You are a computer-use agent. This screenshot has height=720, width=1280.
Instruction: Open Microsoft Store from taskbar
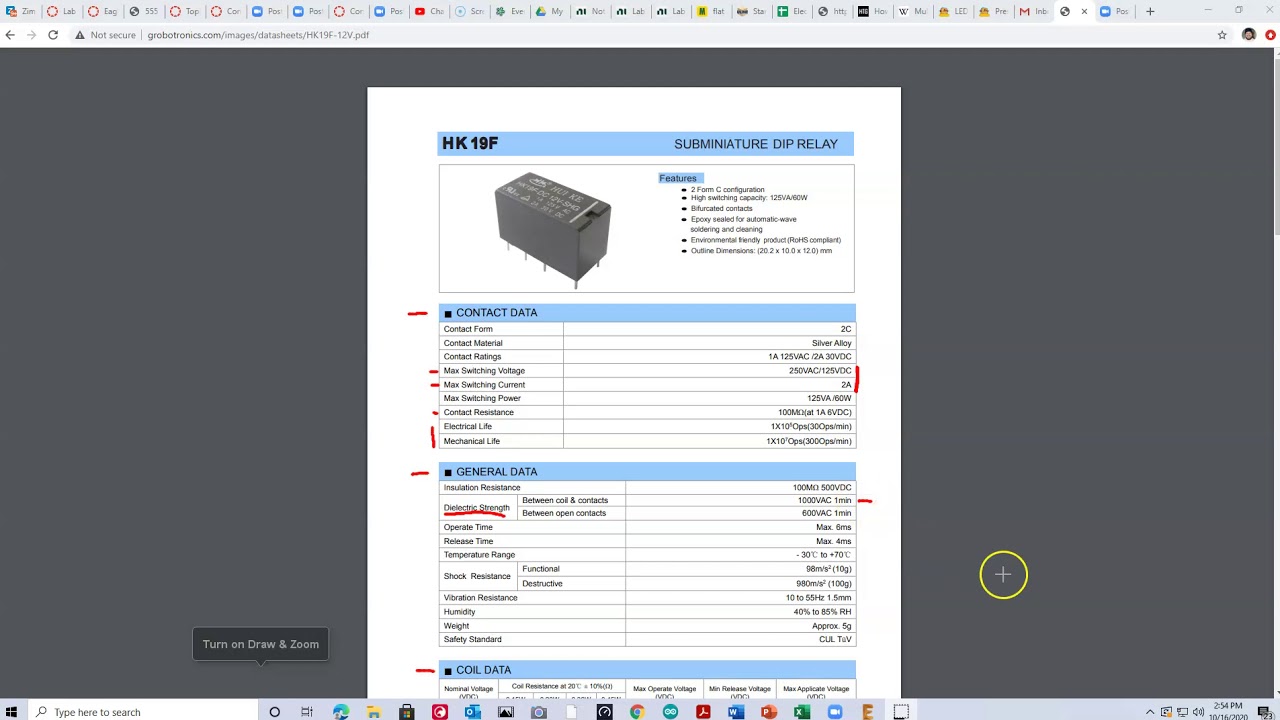[407, 712]
